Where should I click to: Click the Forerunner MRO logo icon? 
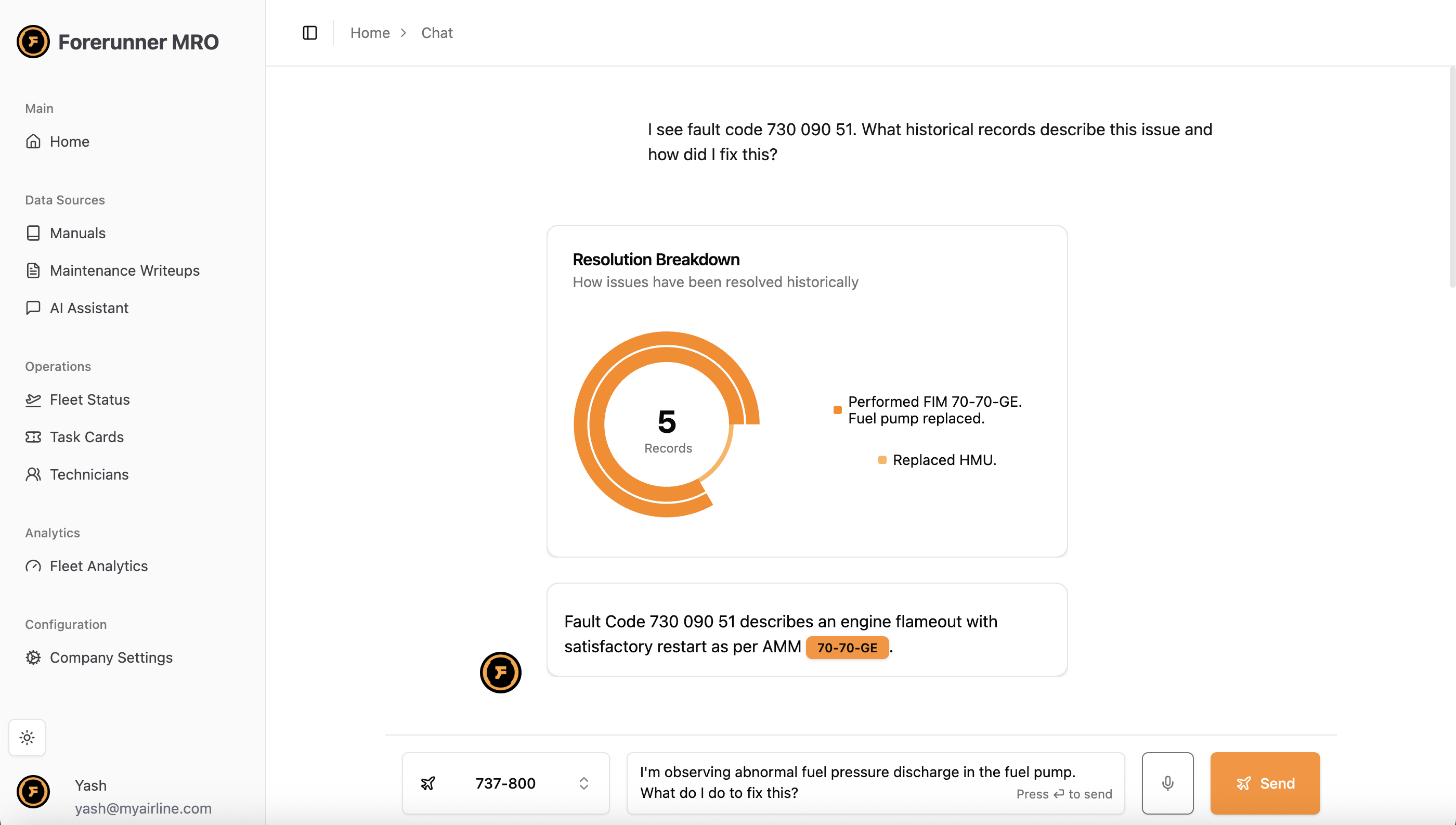33,42
